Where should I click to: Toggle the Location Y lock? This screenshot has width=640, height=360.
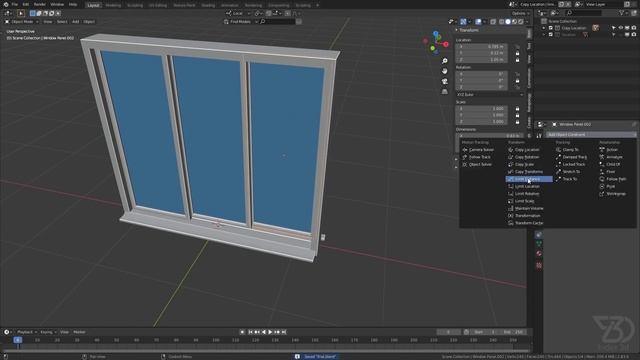pos(518,53)
